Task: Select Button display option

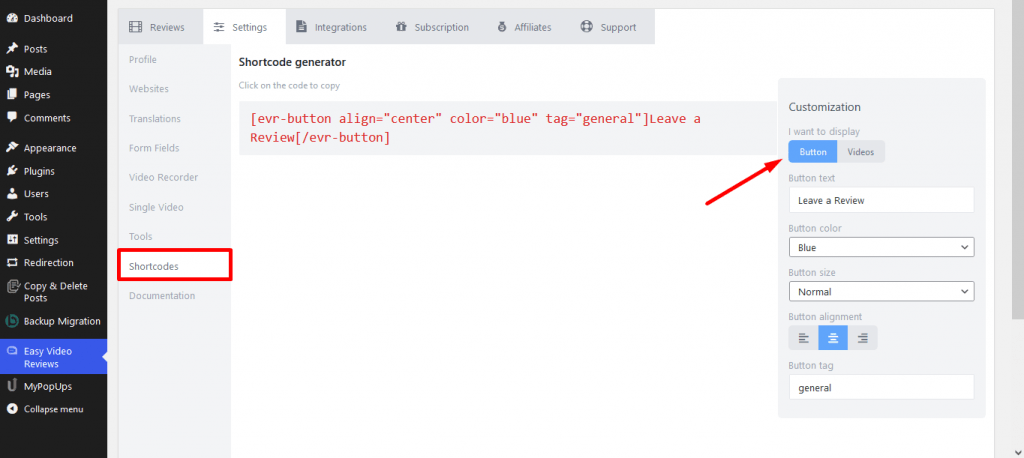Action: point(812,152)
